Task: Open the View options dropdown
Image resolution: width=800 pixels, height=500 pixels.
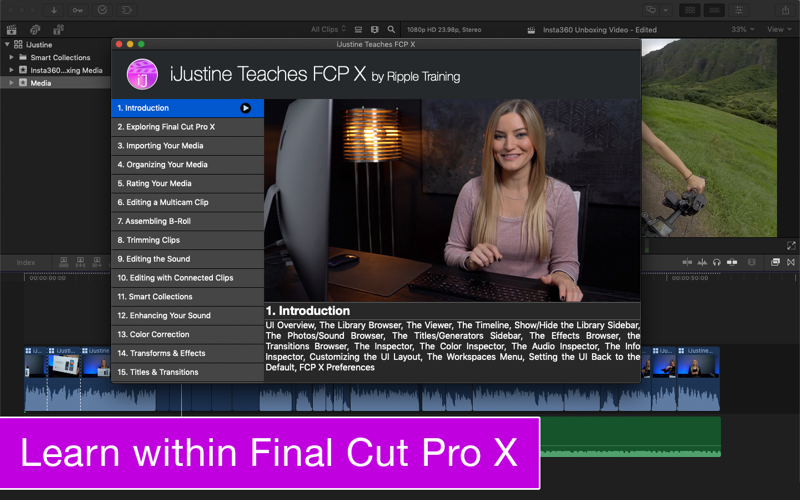Action: [x=779, y=30]
